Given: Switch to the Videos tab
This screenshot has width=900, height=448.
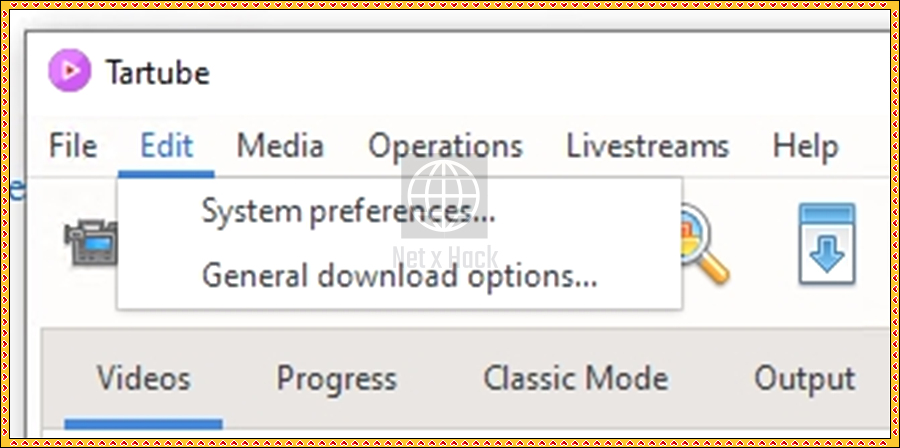Looking at the screenshot, I should click(143, 379).
